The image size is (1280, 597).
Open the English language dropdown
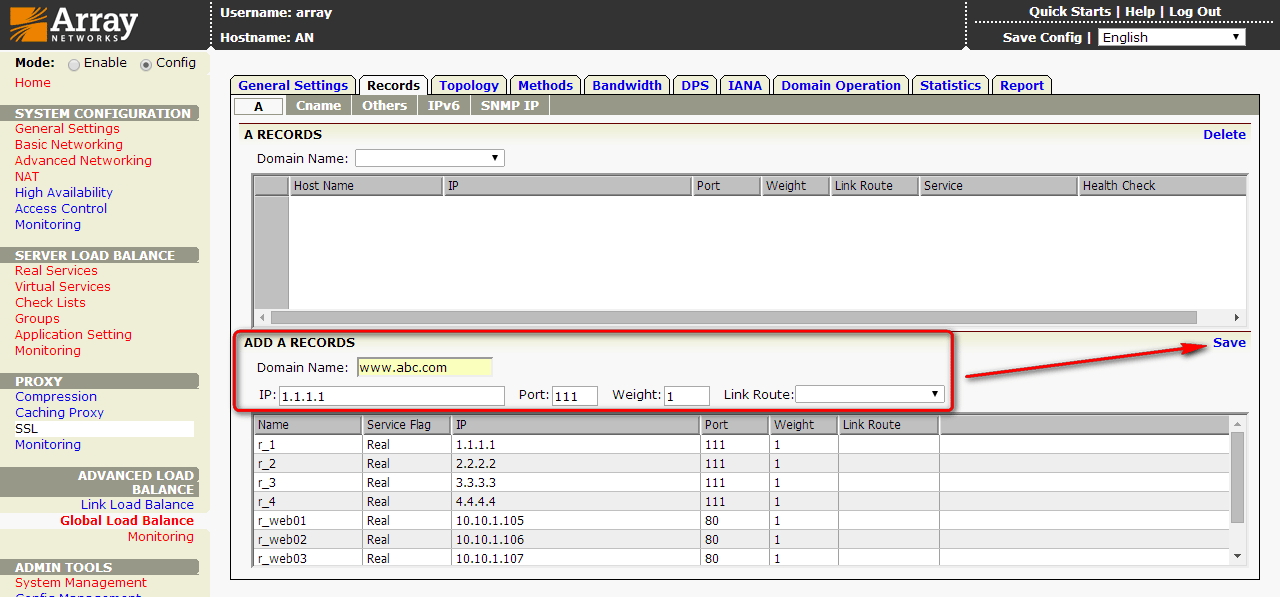tap(1171, 37)
